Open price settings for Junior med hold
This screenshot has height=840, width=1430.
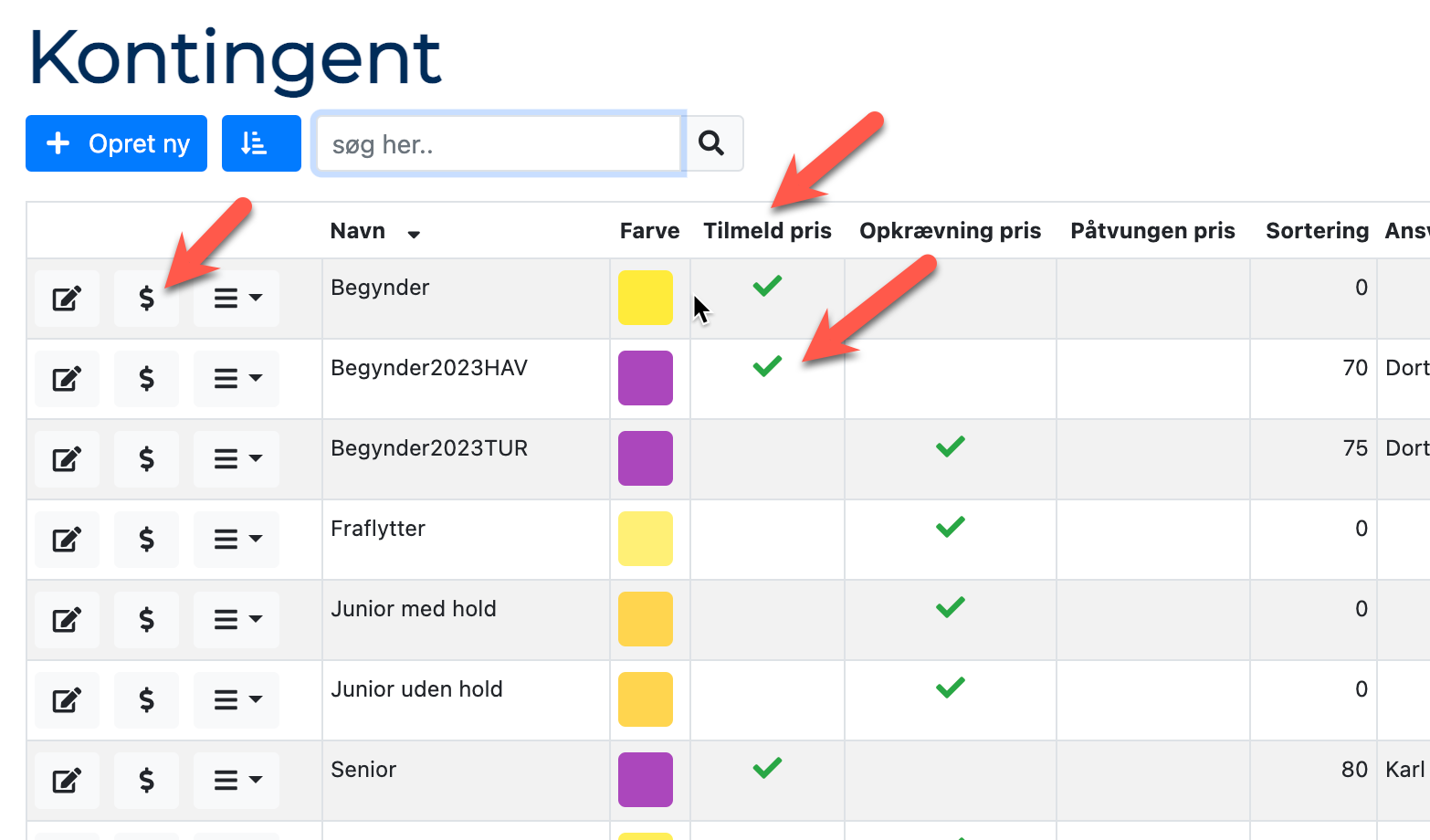point(146,620)
